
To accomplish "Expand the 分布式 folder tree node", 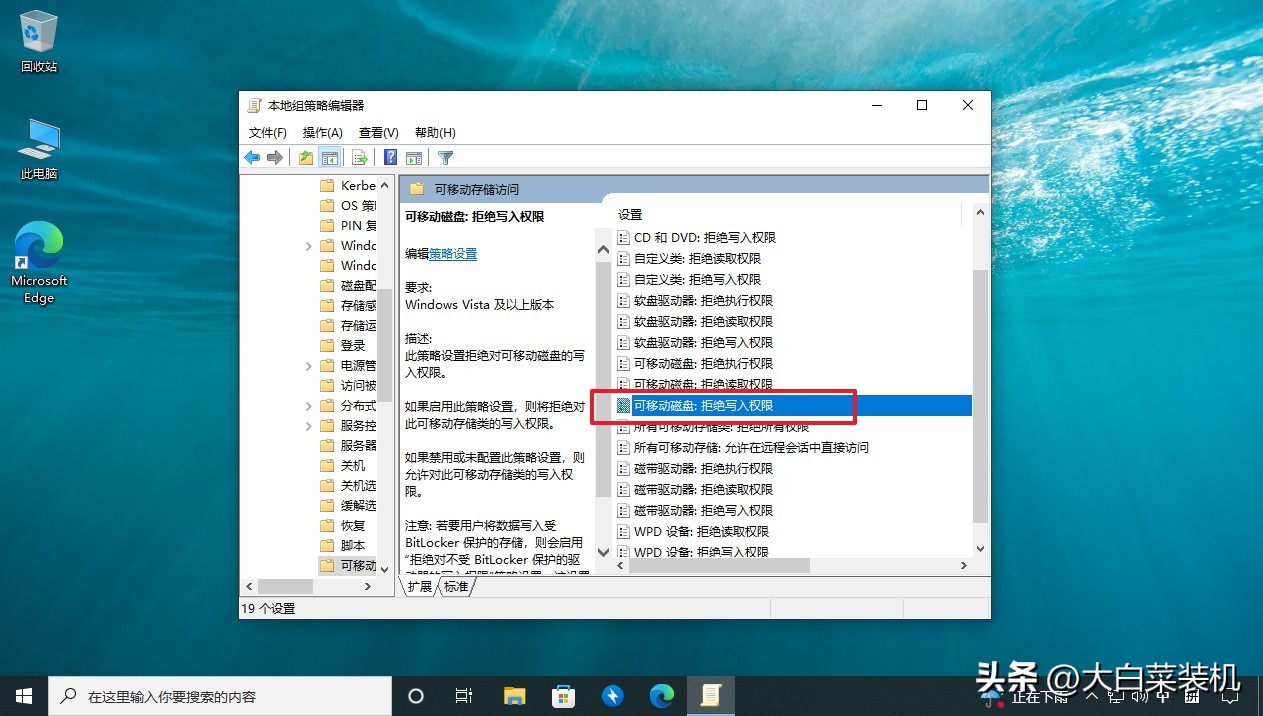I will 309,406.
